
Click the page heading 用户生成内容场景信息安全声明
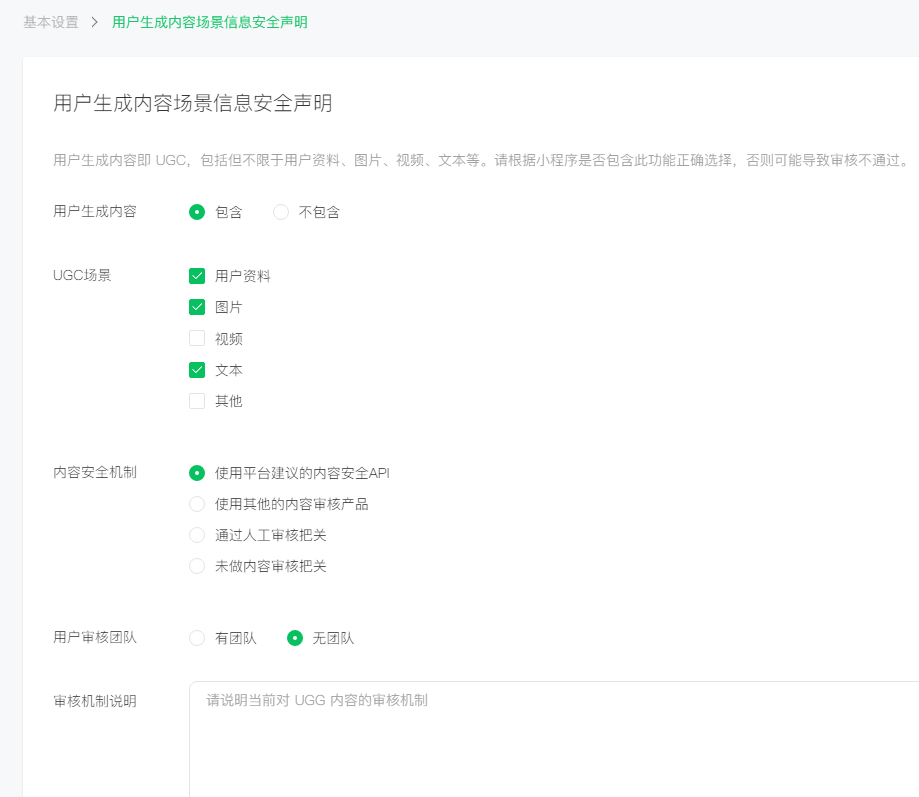pyautogui.click(x=193, y=103)
